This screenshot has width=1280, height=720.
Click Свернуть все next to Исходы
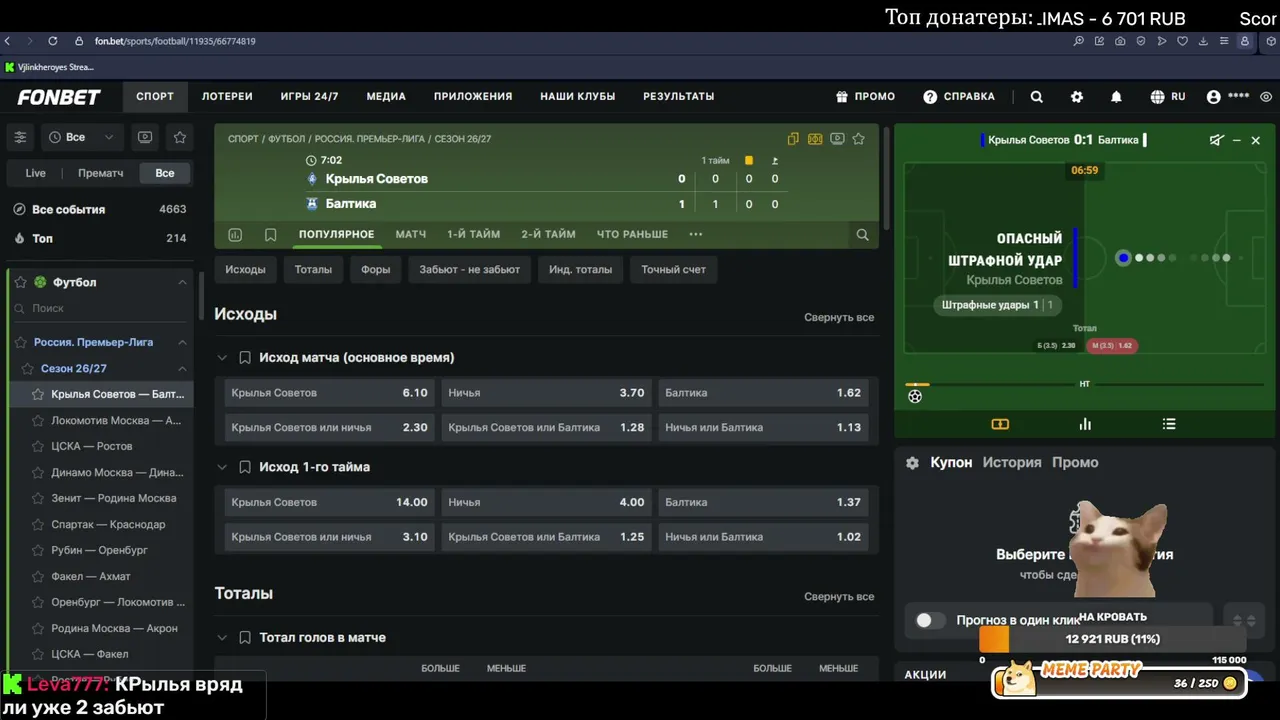coord(839,317)
